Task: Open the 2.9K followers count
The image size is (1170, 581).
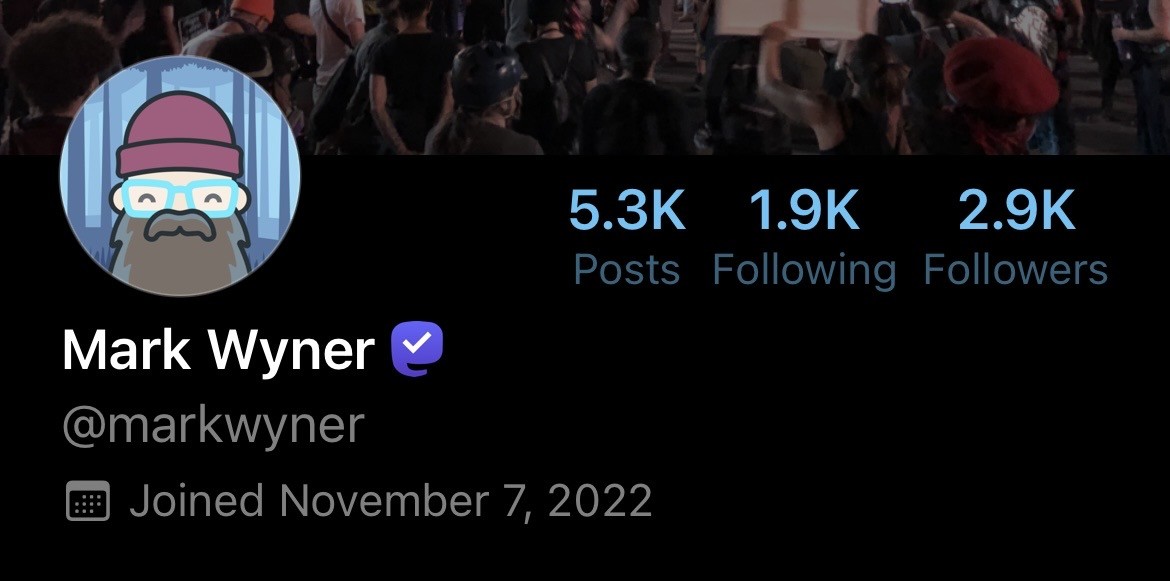Action: point(1016,211)
